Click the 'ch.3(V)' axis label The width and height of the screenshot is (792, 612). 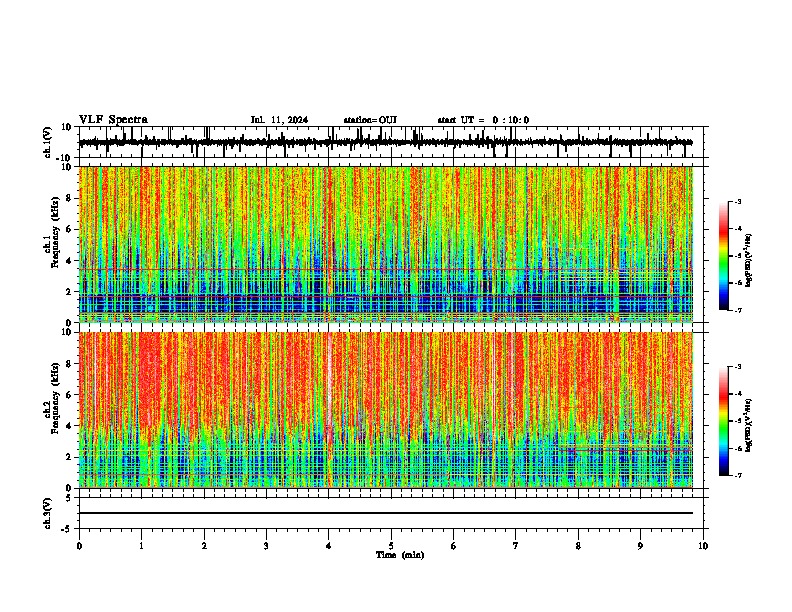[x=48, y=513]
